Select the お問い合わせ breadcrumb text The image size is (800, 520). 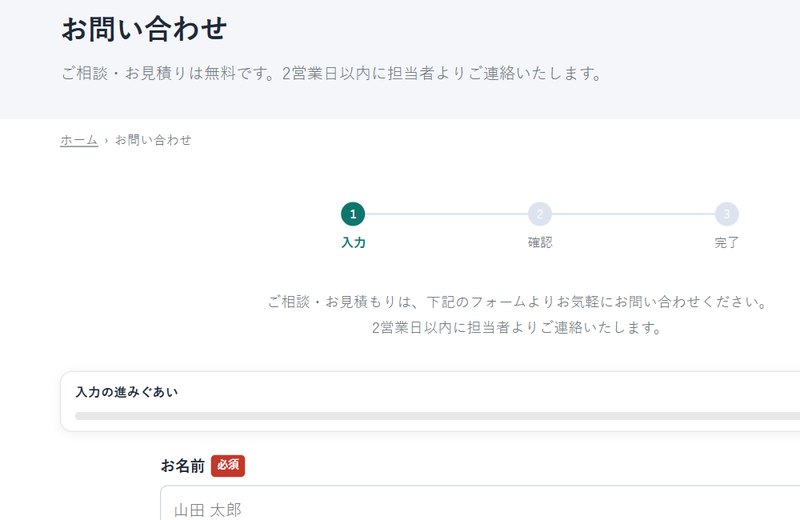pyautogui.click(x=153, y=140)
